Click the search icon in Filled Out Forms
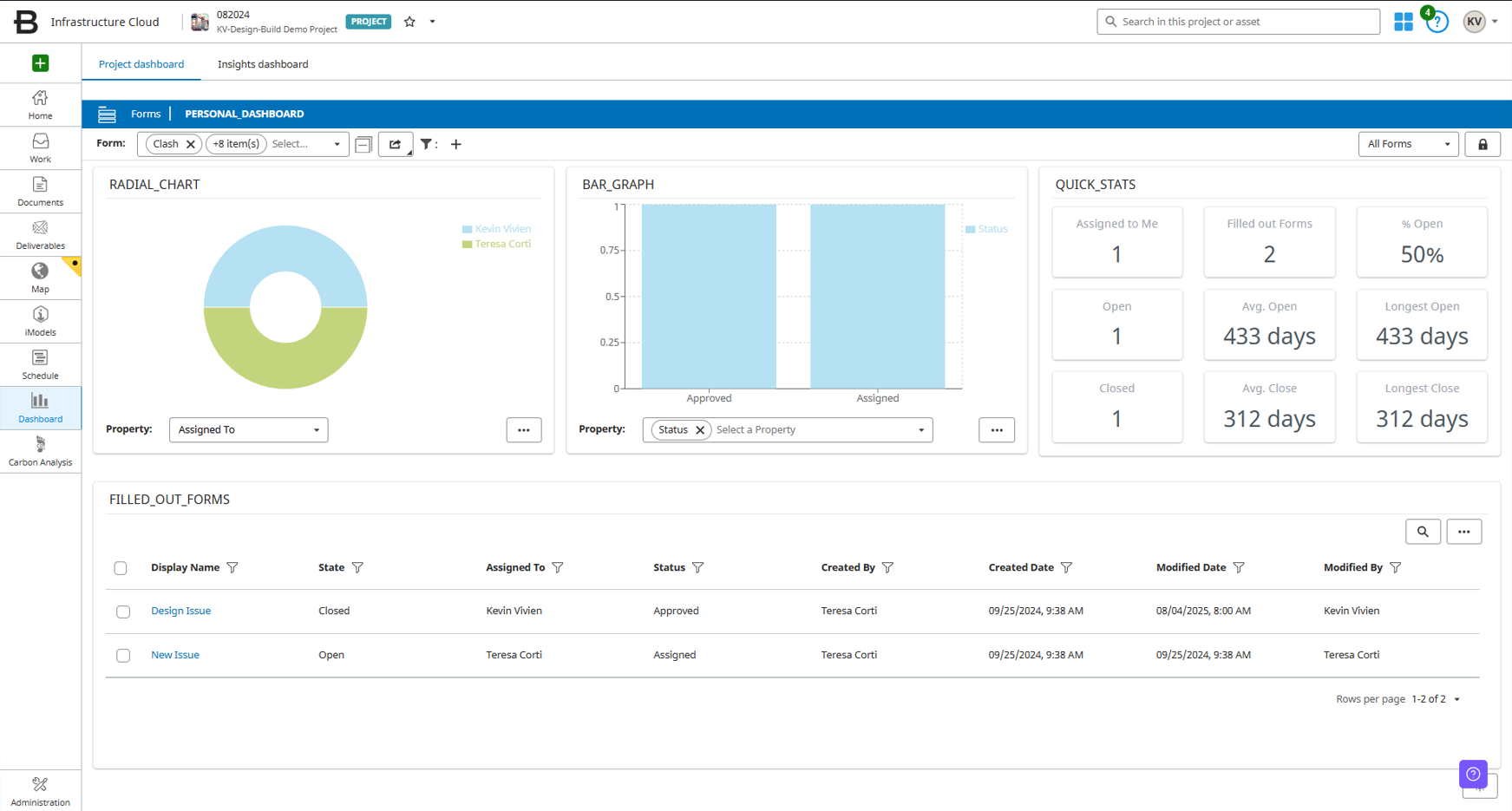1512x811 pixels. click(1423, 532)
